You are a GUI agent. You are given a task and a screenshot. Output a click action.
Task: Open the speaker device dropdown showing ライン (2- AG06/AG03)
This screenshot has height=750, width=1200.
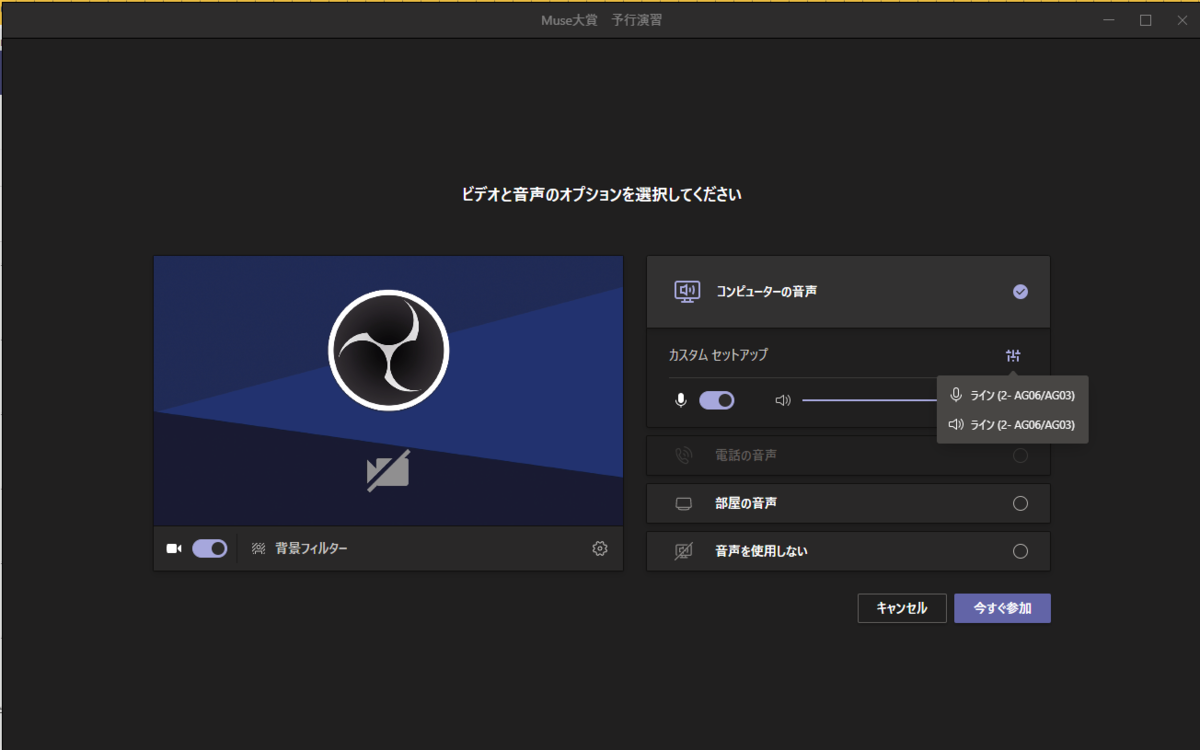pyautogui.click(x=1012, y=424)
